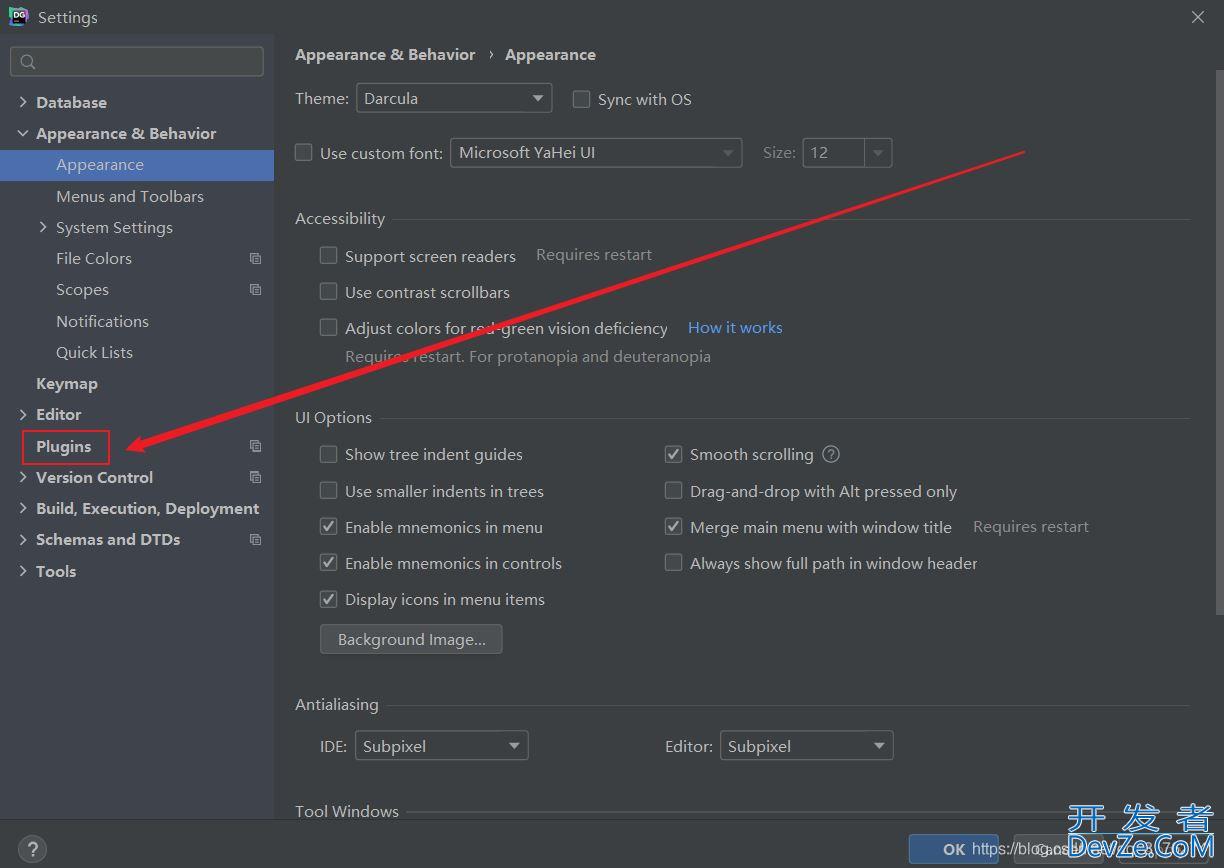The height and width of the screenshot is (868, 1224).
Task: Uncheck Merge main menu with window title
Action: tap(673, 526)
